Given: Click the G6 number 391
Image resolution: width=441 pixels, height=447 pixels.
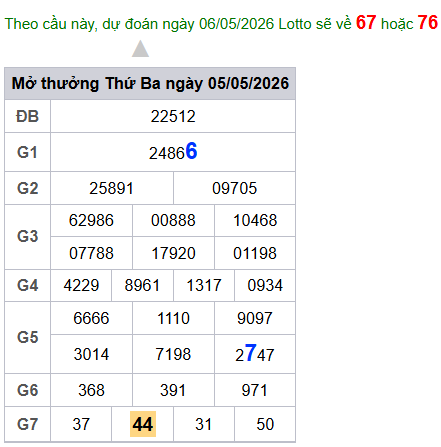Looking at the screenshot, I should (x=173, y=390).
